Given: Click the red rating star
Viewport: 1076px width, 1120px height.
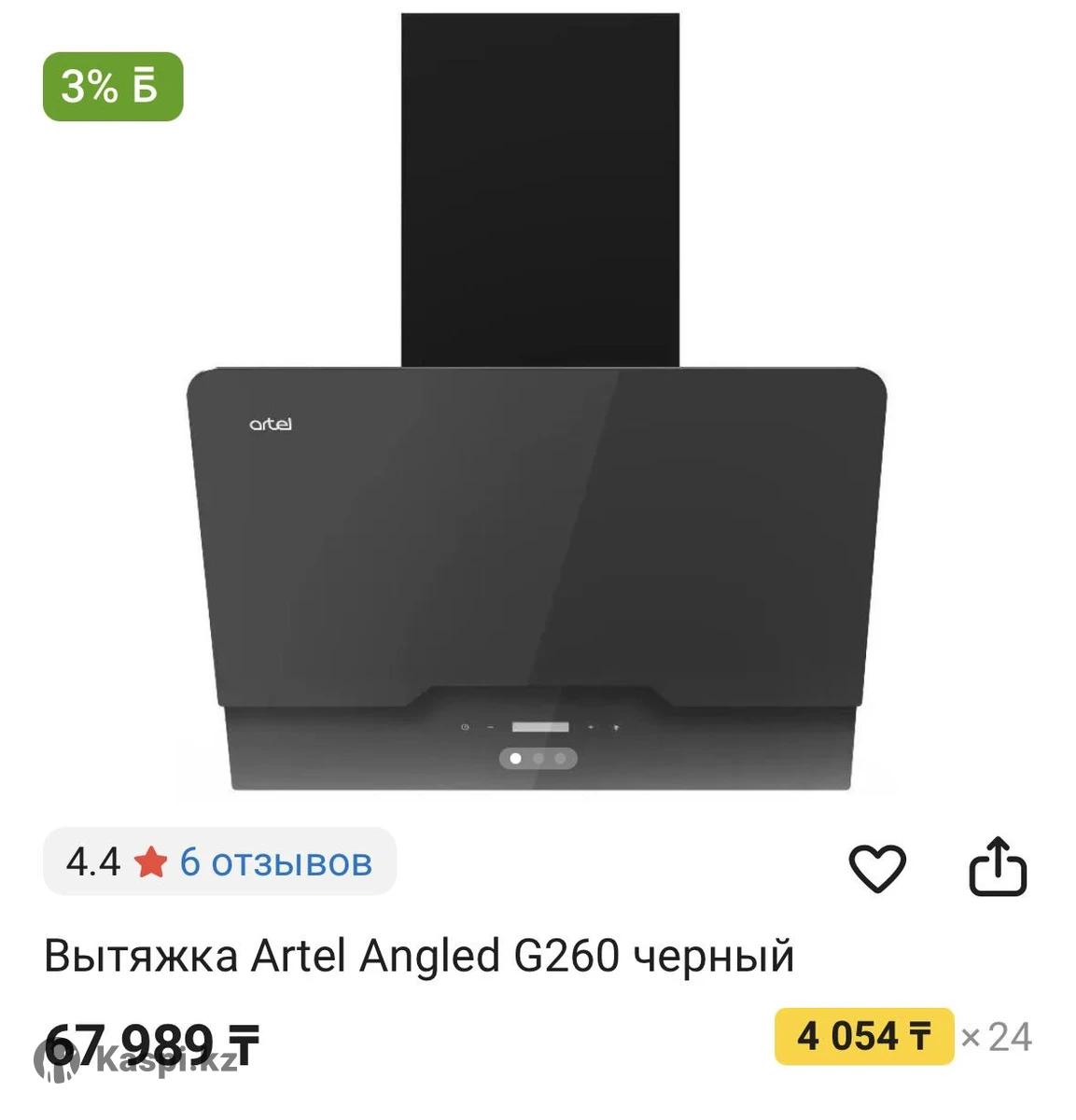Looking at the screenshot, I should coord(150,861).
